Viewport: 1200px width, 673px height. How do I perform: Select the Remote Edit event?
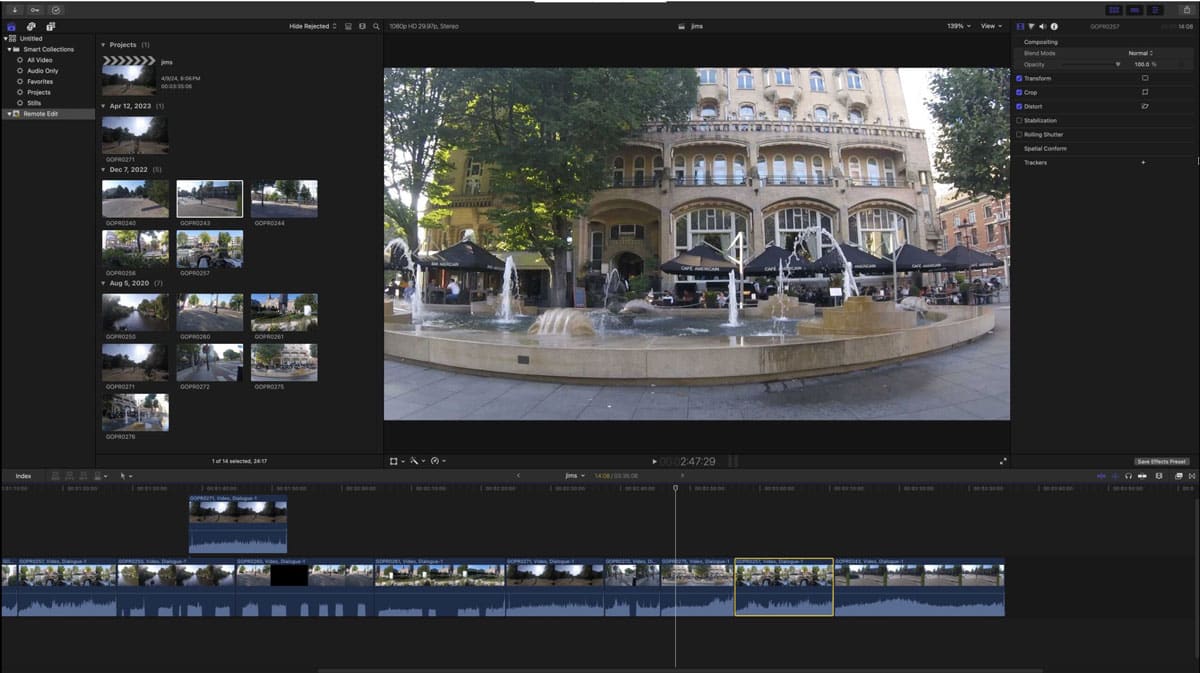coord(48,114)
